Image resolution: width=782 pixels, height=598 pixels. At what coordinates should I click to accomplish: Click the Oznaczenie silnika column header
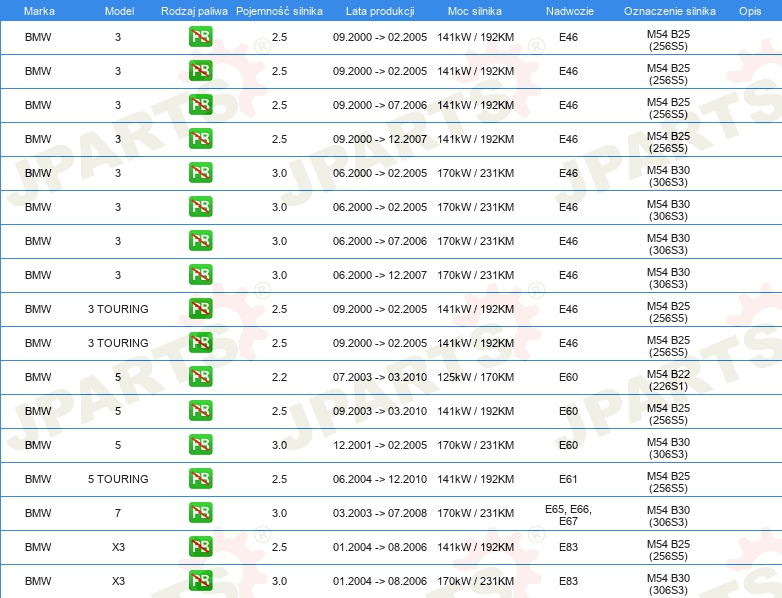(670, 11)
